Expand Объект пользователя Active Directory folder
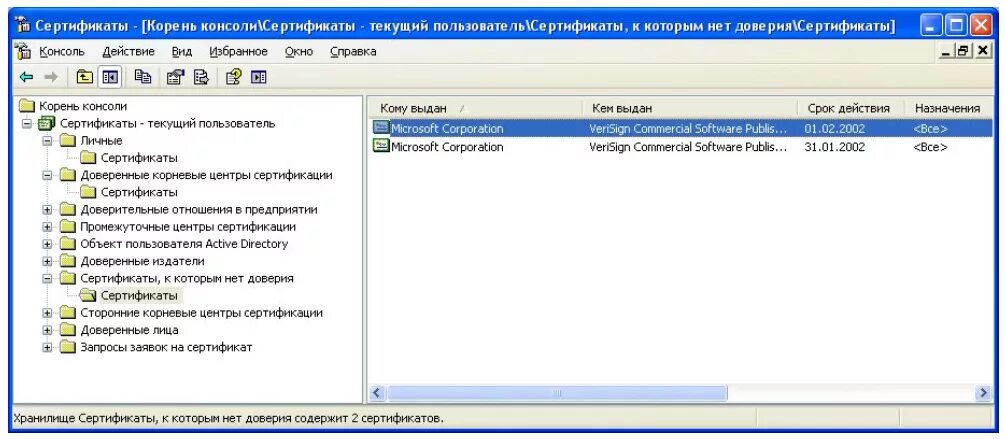The height and width of the screenshot is (439, 1006). pos(47,244)
